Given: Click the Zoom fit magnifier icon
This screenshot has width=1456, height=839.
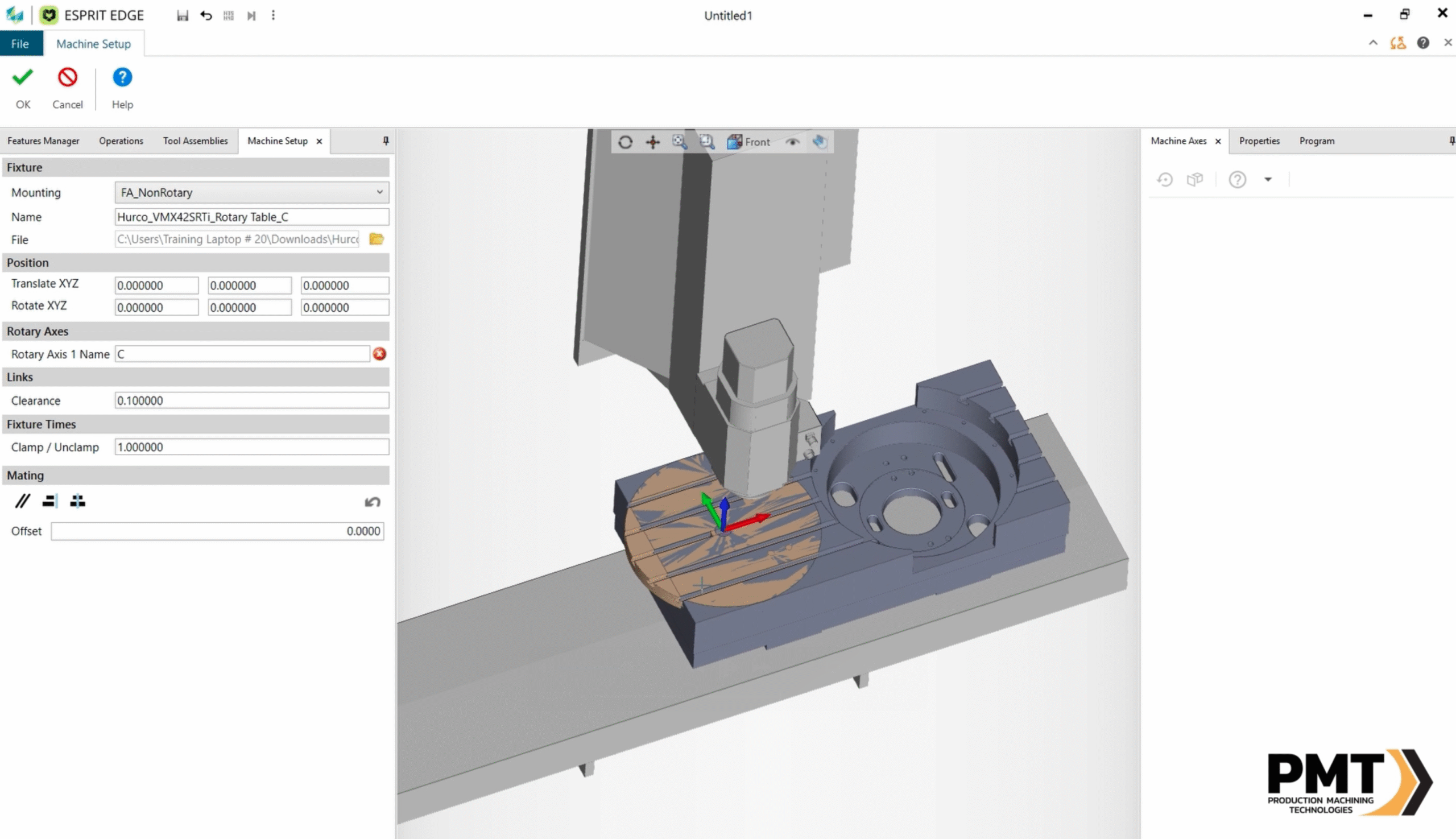Looking at the screenshot, I should pyautogui.click(x=679, y=142).
